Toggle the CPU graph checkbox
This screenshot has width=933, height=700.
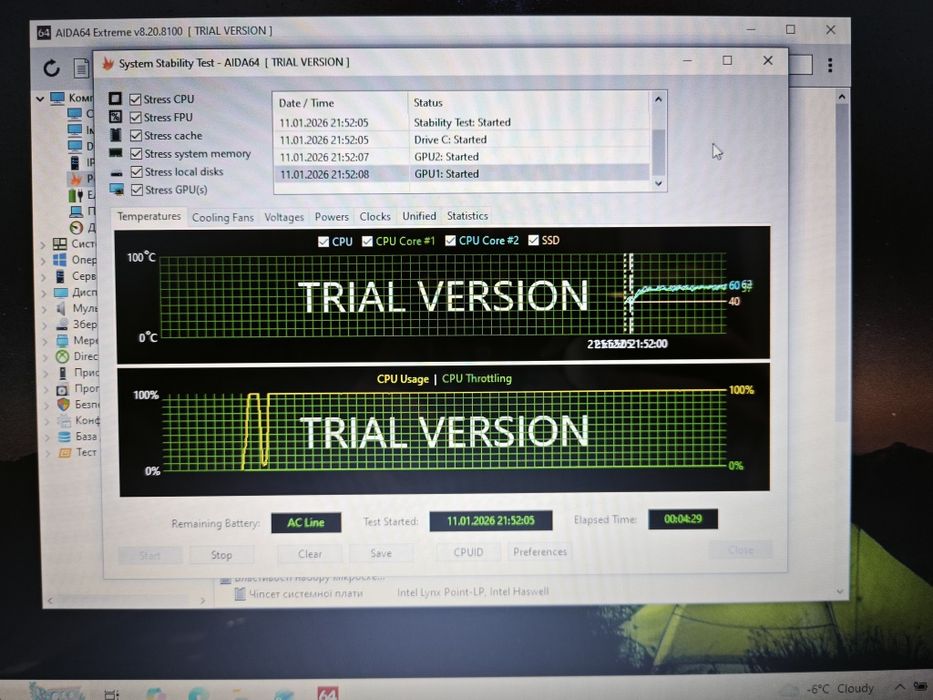[323, 241]
